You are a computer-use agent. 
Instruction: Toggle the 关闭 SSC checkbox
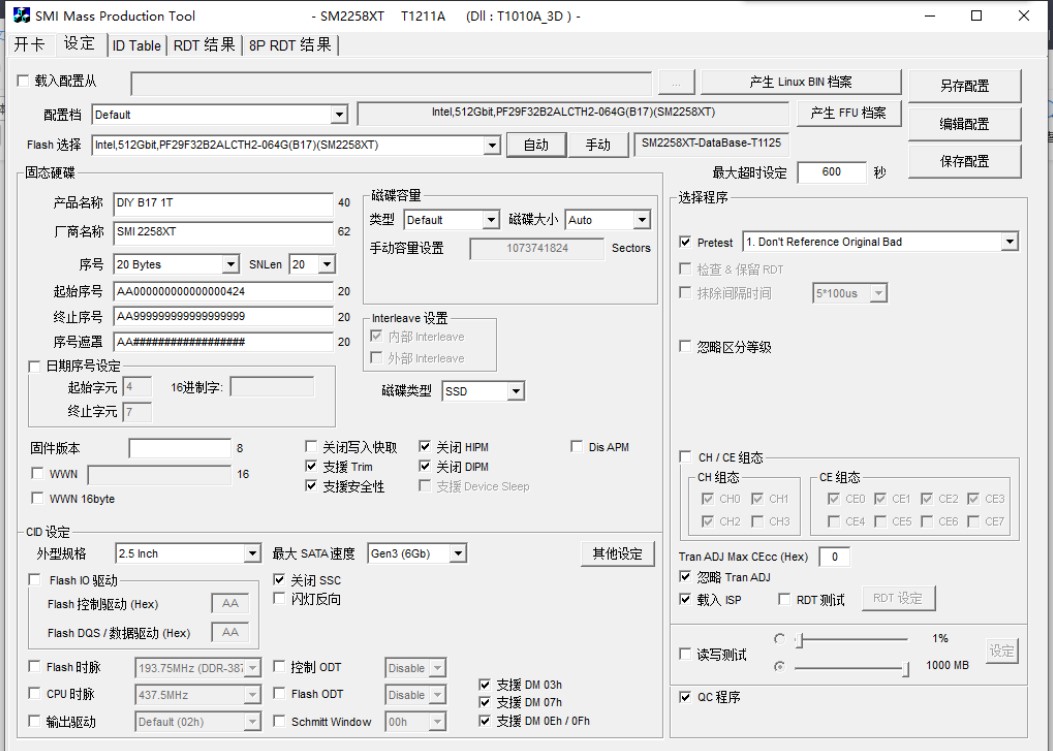point(280,580)
